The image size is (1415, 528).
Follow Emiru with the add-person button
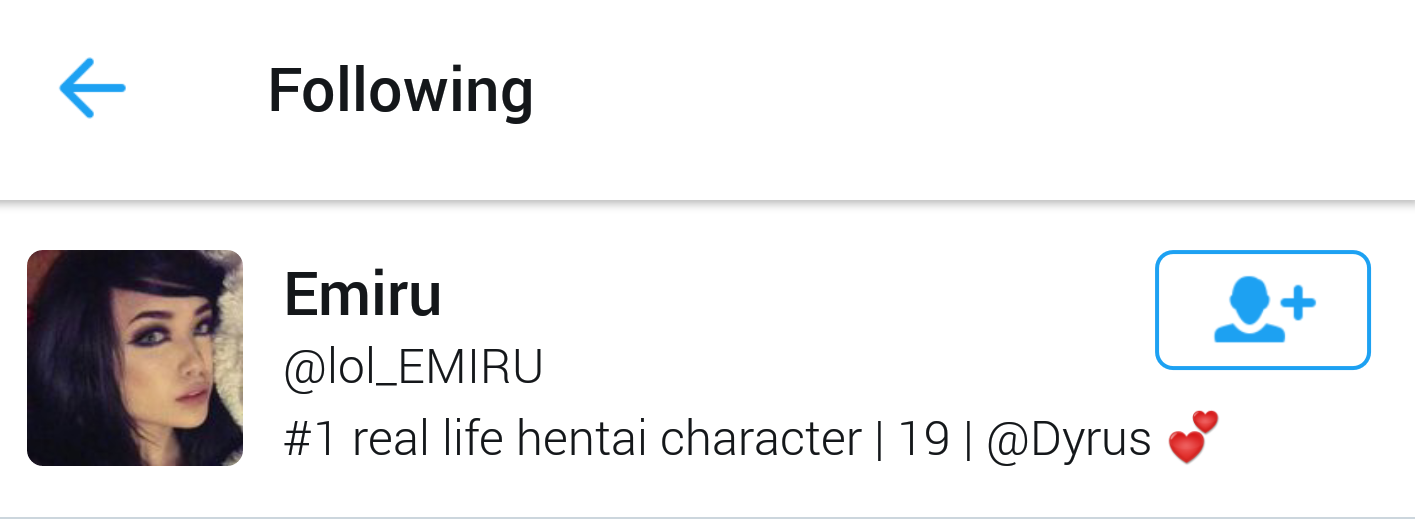[1262, 310]
